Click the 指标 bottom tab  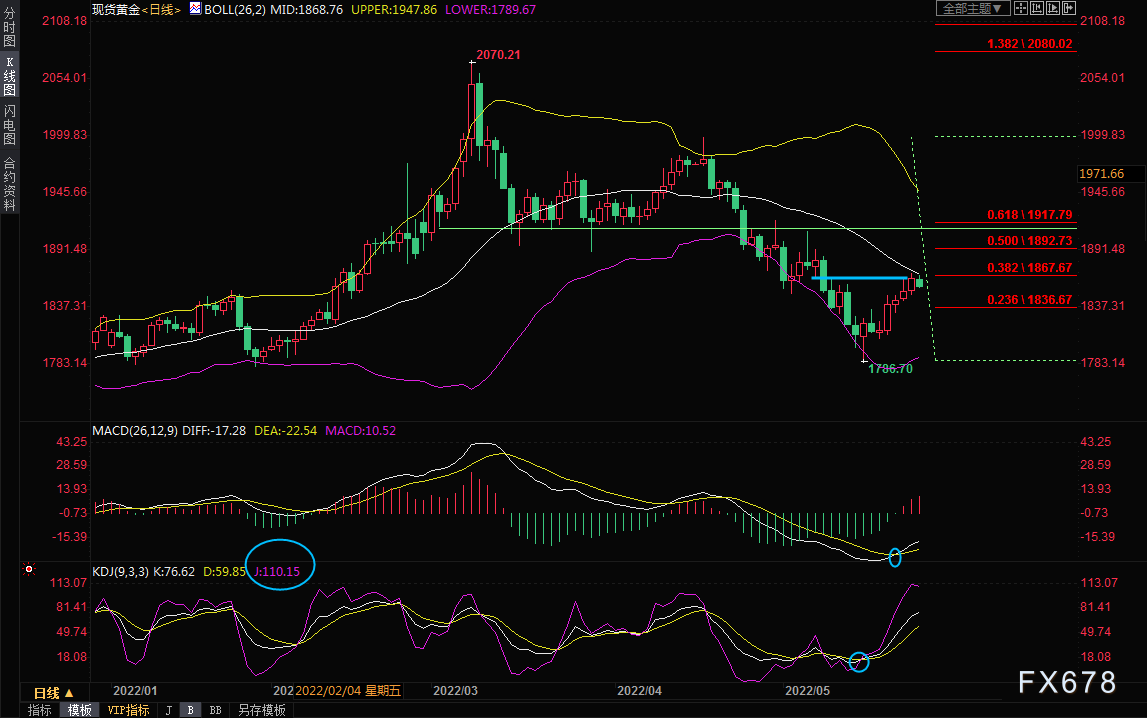[x=40, y=710]
